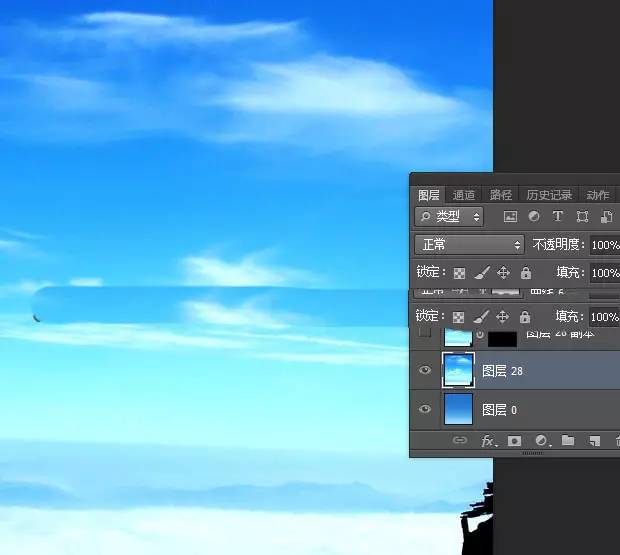This screenshot has height=555, width=620.
Task: Click the 不透明度 100% value field
Action: [x=603, y=245]
